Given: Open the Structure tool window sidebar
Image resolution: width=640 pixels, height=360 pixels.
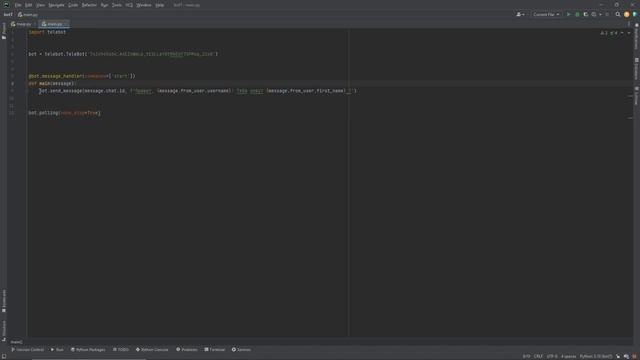Looking at the screenshot, I should point(4,331).
